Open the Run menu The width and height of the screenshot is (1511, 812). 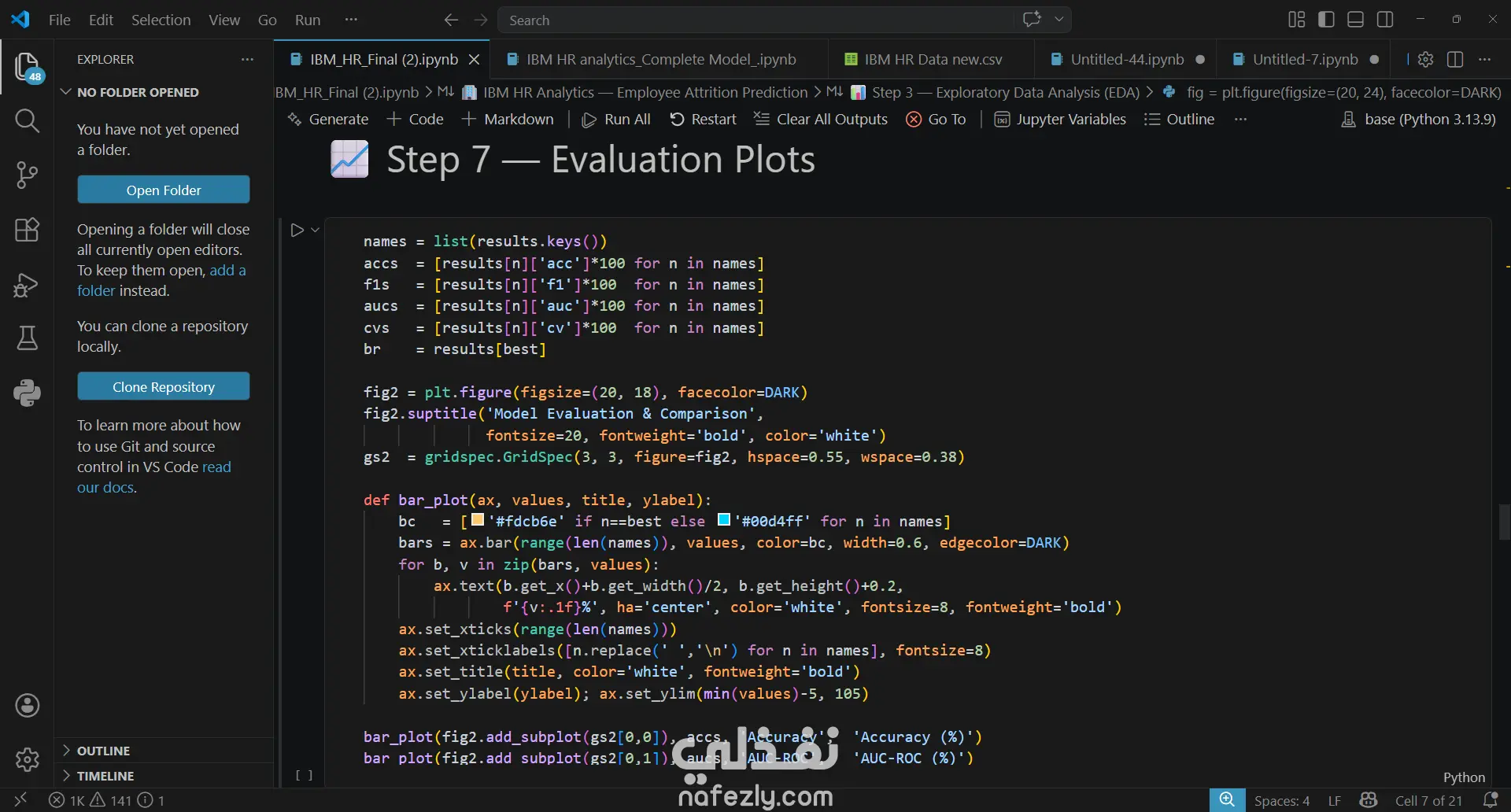(308, 20)
